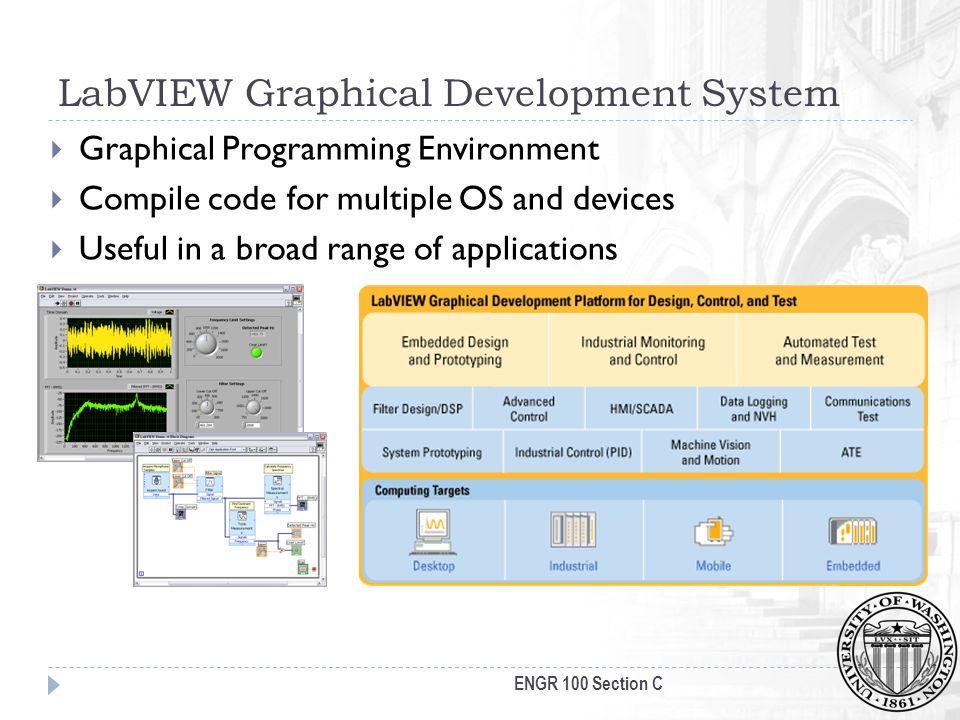960x720 pixels.
Task: Click the Communications Test cell
Action: 867,408
